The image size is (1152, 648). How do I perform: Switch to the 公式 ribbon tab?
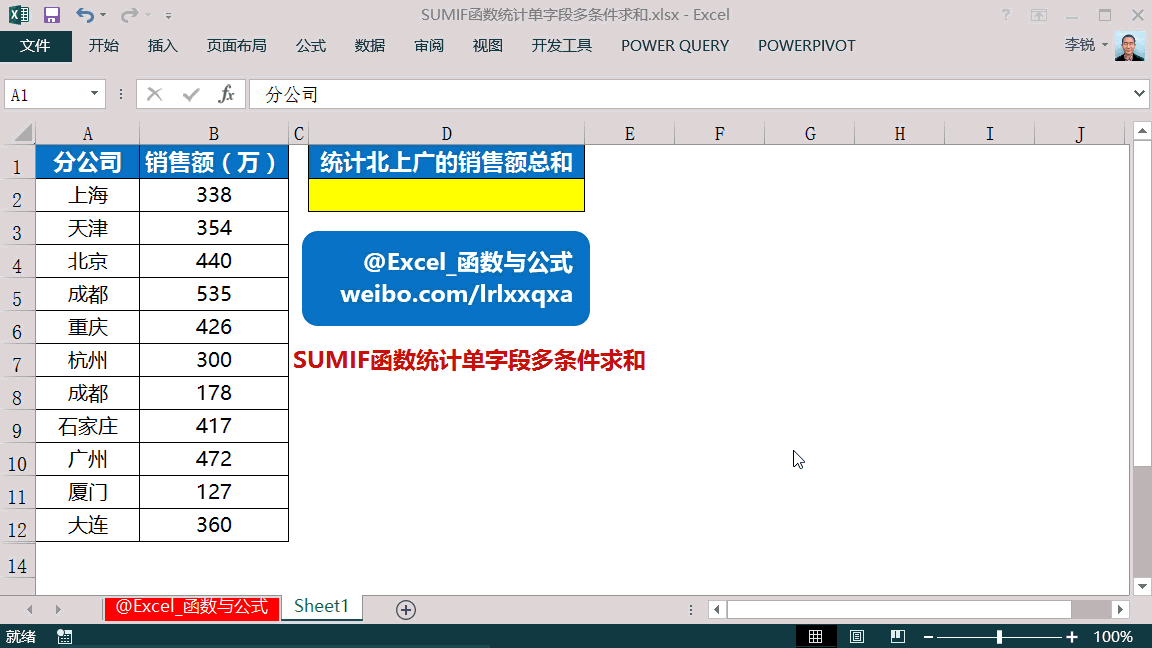(310, 45)
